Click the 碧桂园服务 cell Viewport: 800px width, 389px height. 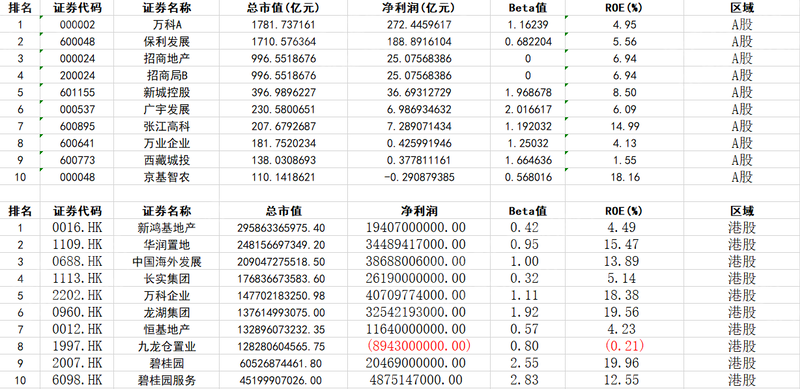click(x=166, y=380)
